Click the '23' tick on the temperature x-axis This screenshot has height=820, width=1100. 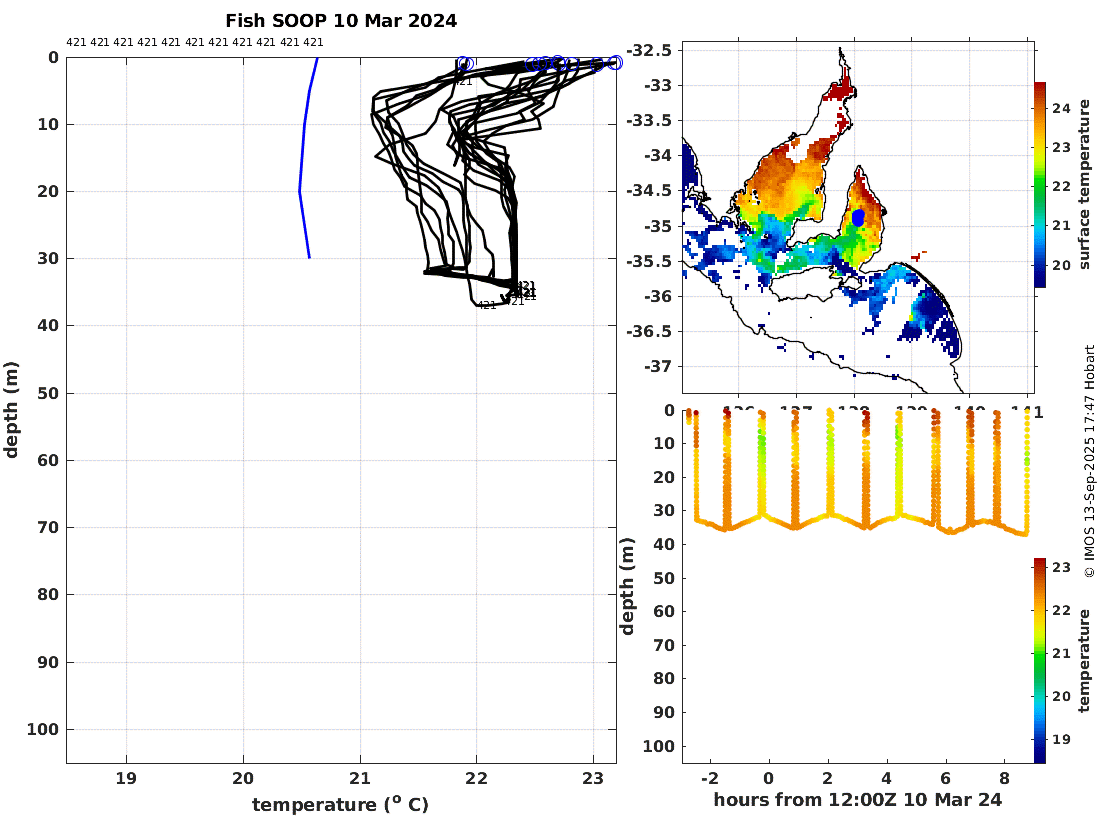593,779
